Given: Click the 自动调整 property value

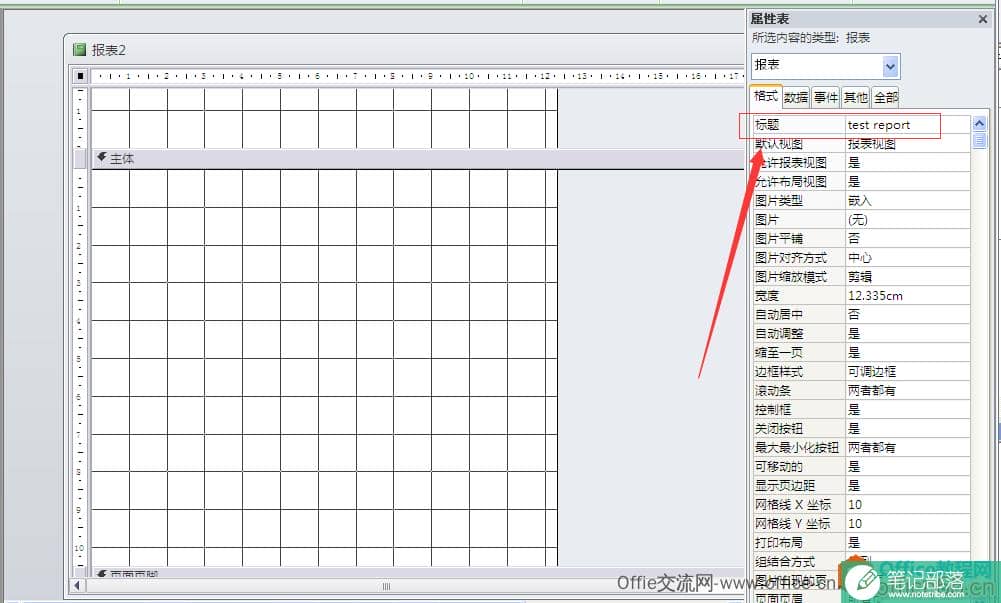Looking at the screenshot, I should [907, 334].
